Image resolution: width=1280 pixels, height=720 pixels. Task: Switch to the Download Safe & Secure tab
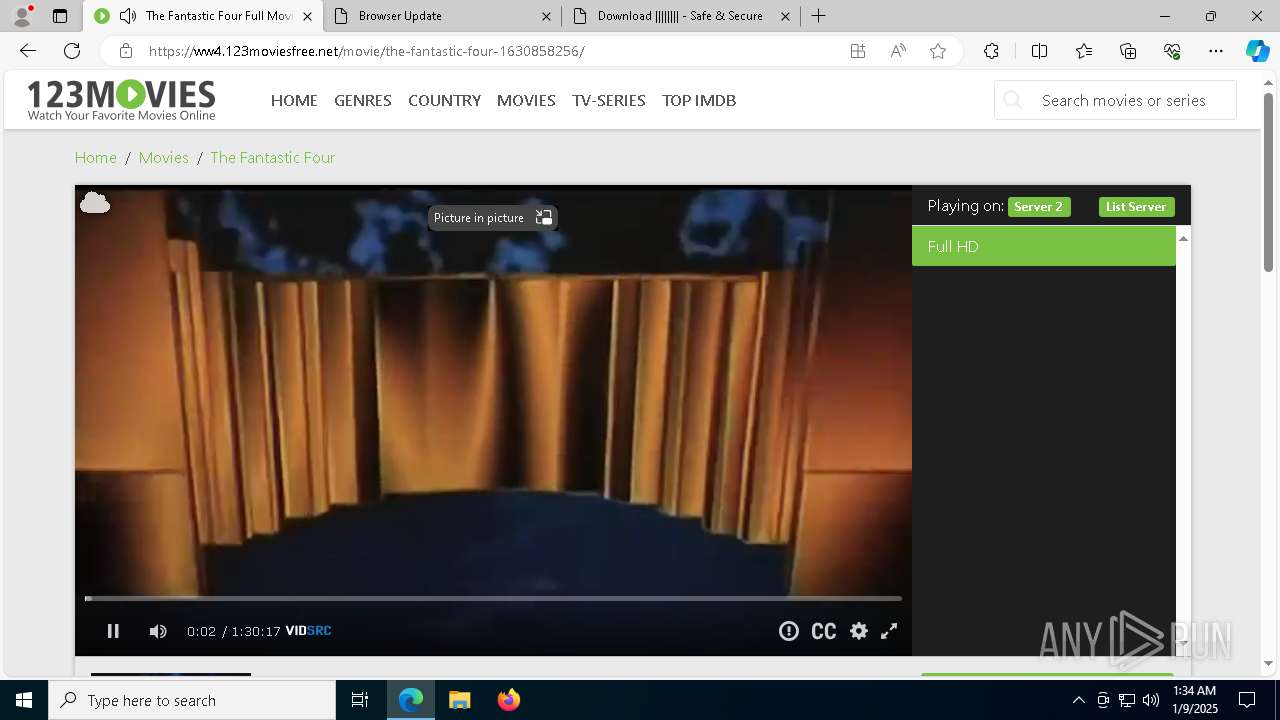(x=680, y=16)
